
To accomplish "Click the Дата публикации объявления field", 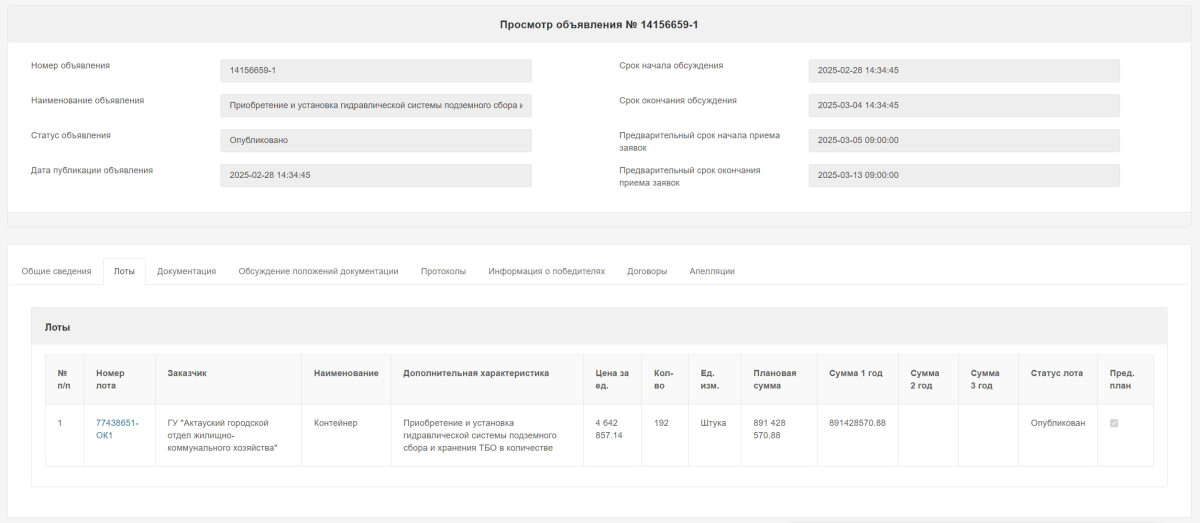I will tap(376, 175).
